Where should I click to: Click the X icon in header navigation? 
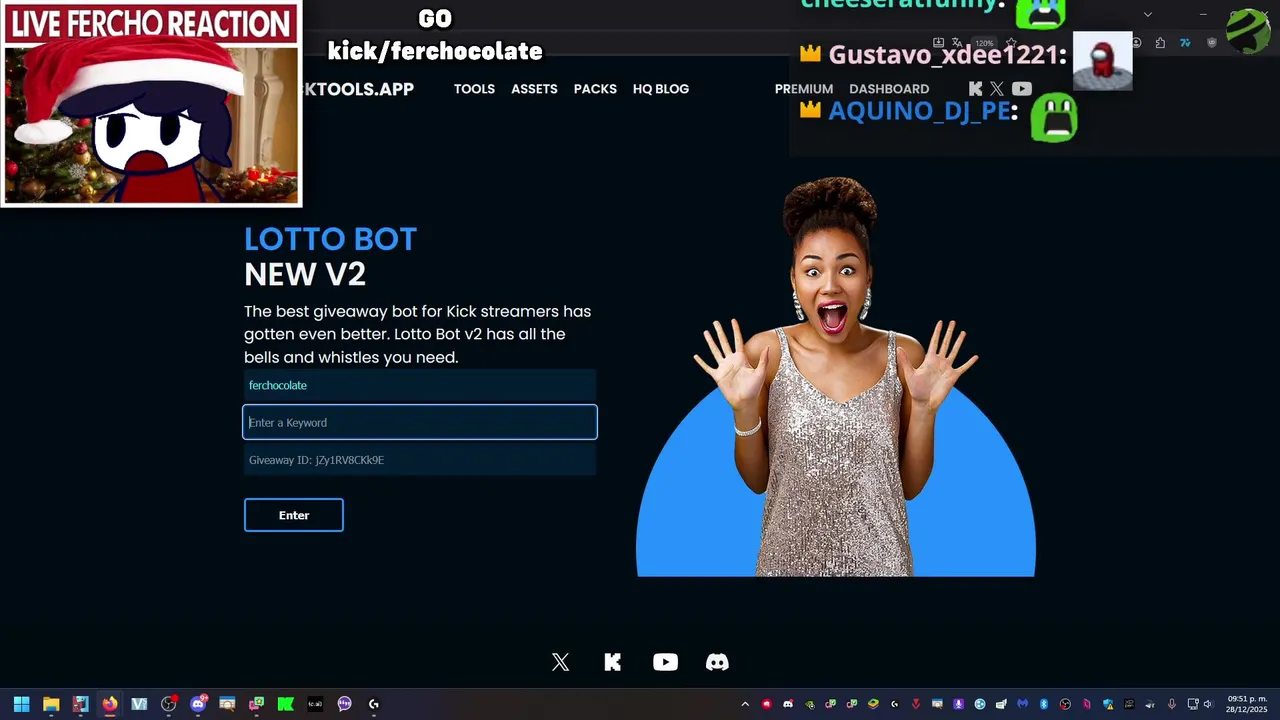pyautogui.click(x=997, y=89)
